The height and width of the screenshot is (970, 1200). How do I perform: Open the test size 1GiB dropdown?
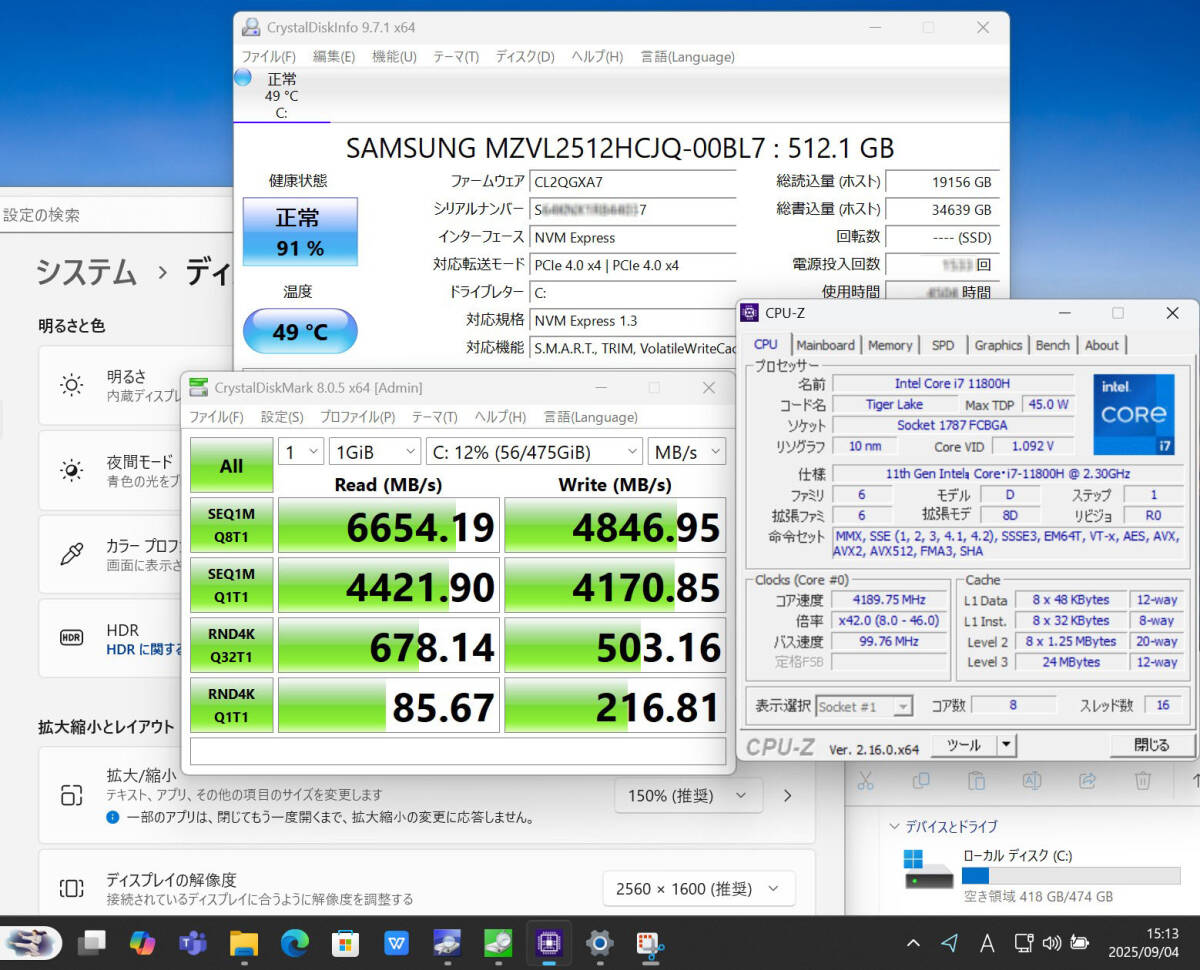[375, 452]
